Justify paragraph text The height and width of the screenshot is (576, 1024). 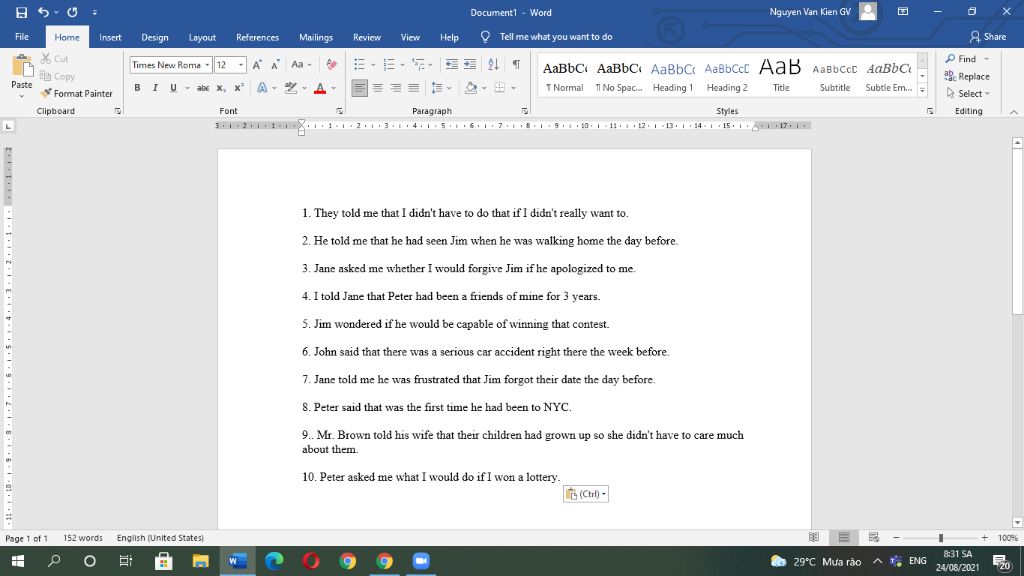click(413, 88)
